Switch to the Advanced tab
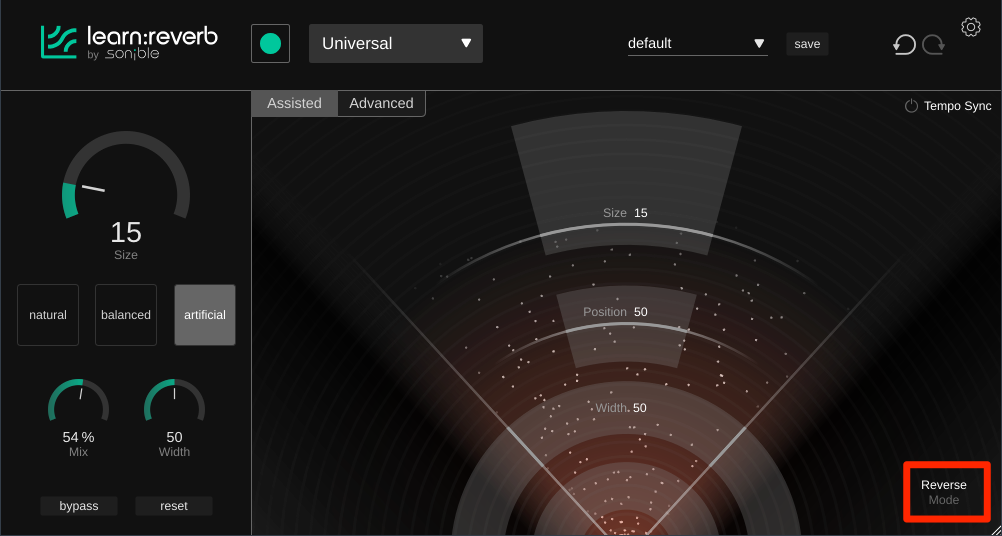Image resolution: width=1002 pixels, height=536 pixels. coord(381,103)
